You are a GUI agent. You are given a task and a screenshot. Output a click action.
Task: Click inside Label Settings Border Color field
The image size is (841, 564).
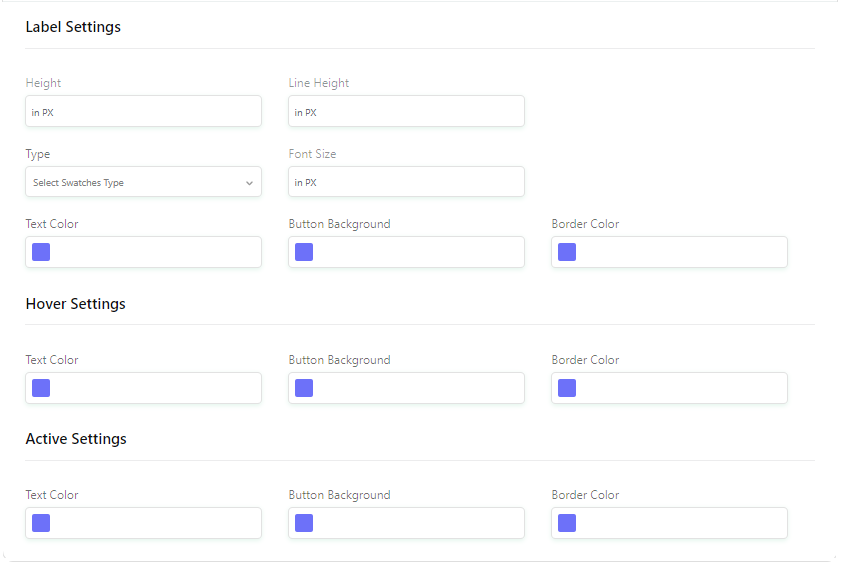[x=669, y=252]
